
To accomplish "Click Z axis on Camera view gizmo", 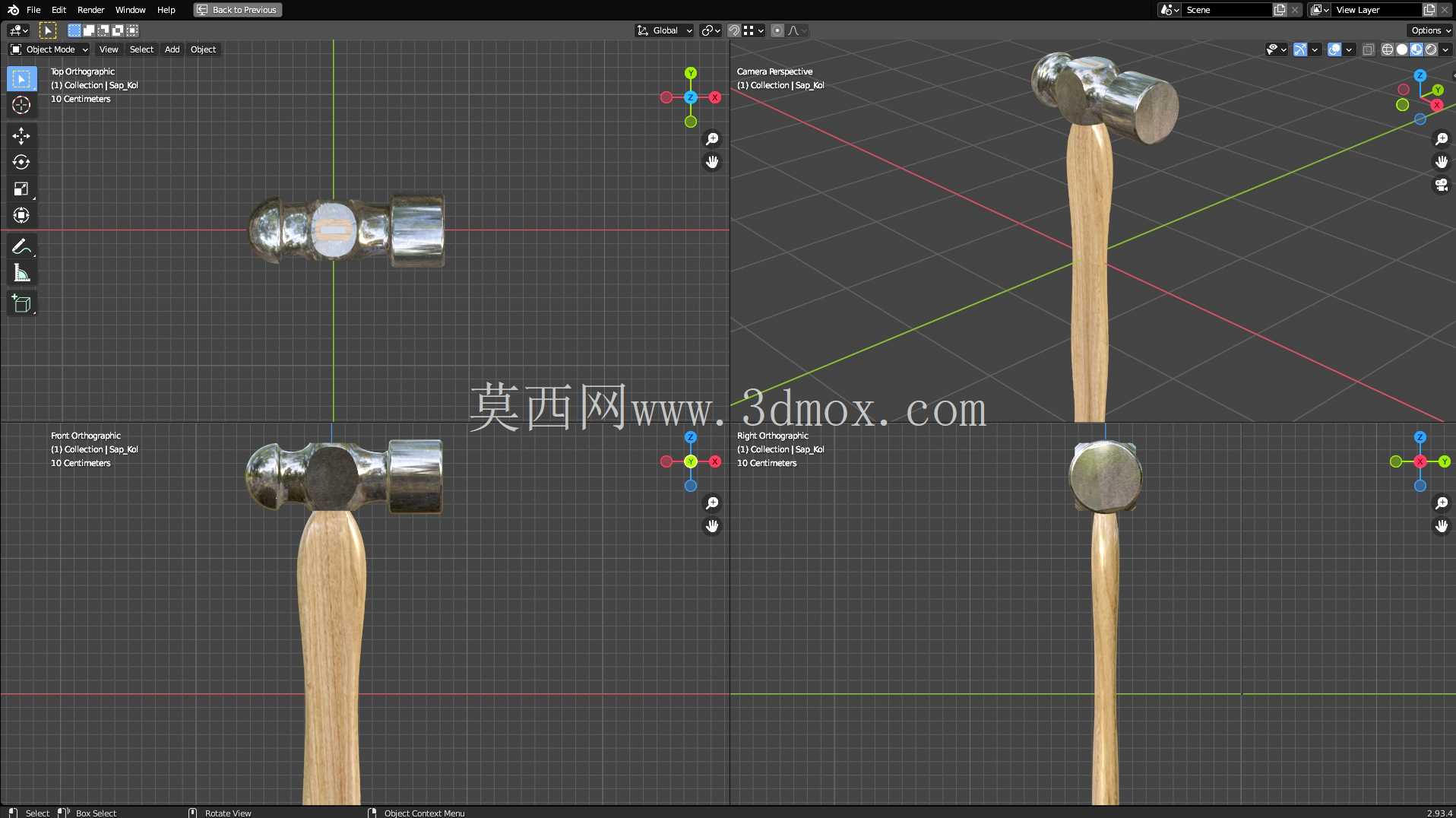I will (x=1420, y=75).
